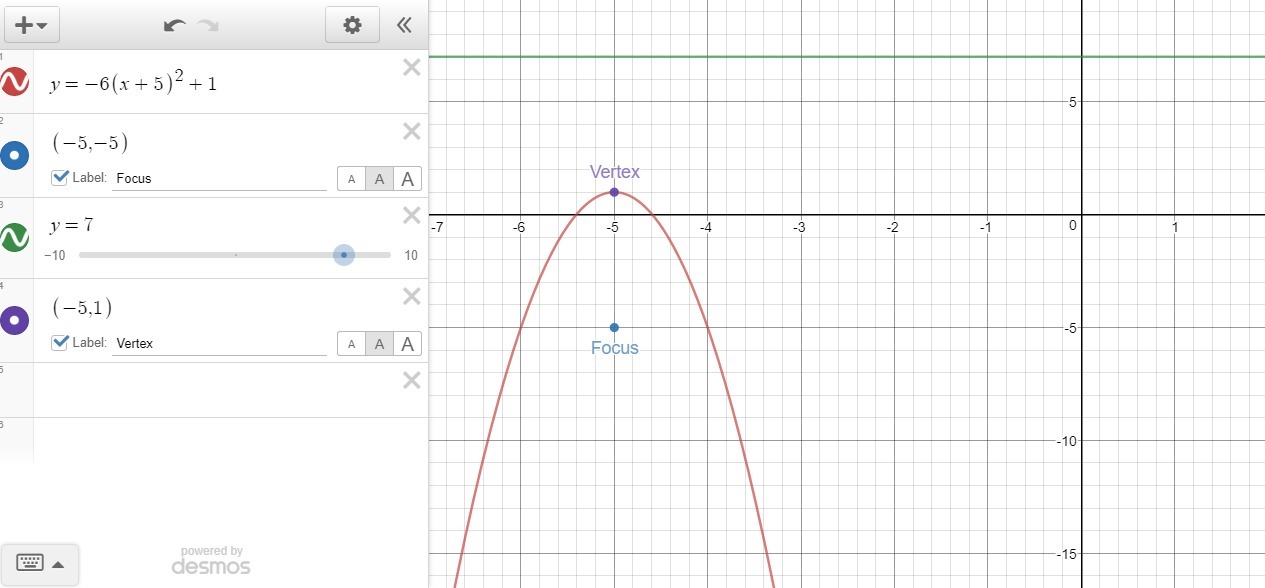Show the on-screen keyboard
The image size is (1265, 588).
tap(30, 564)
